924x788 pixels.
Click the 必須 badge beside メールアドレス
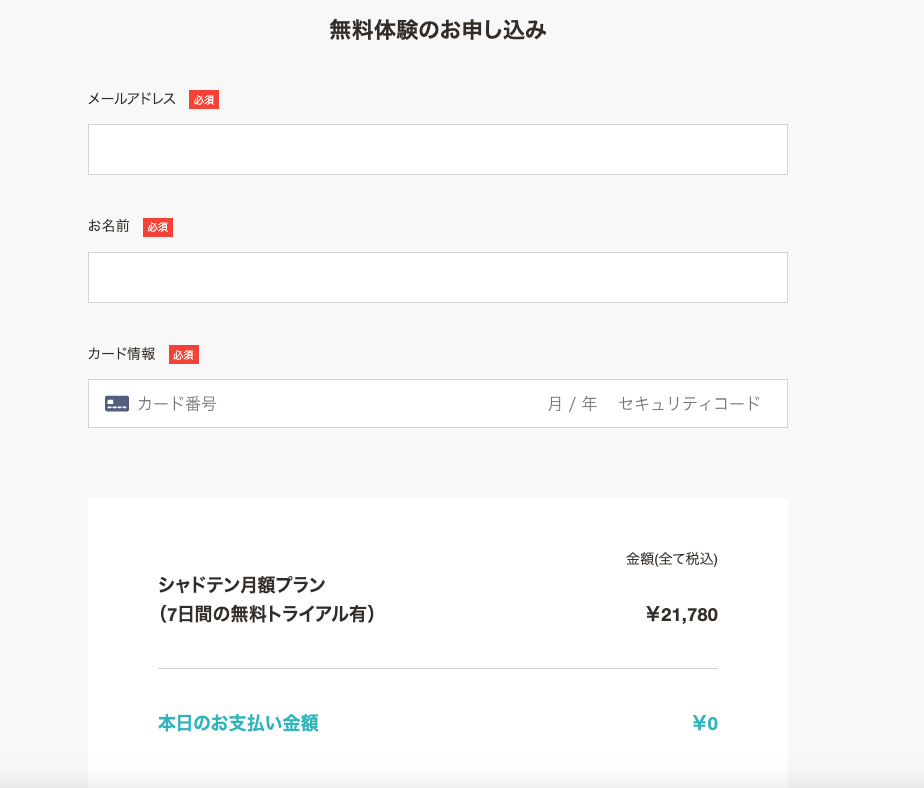[x=204, y=100]
